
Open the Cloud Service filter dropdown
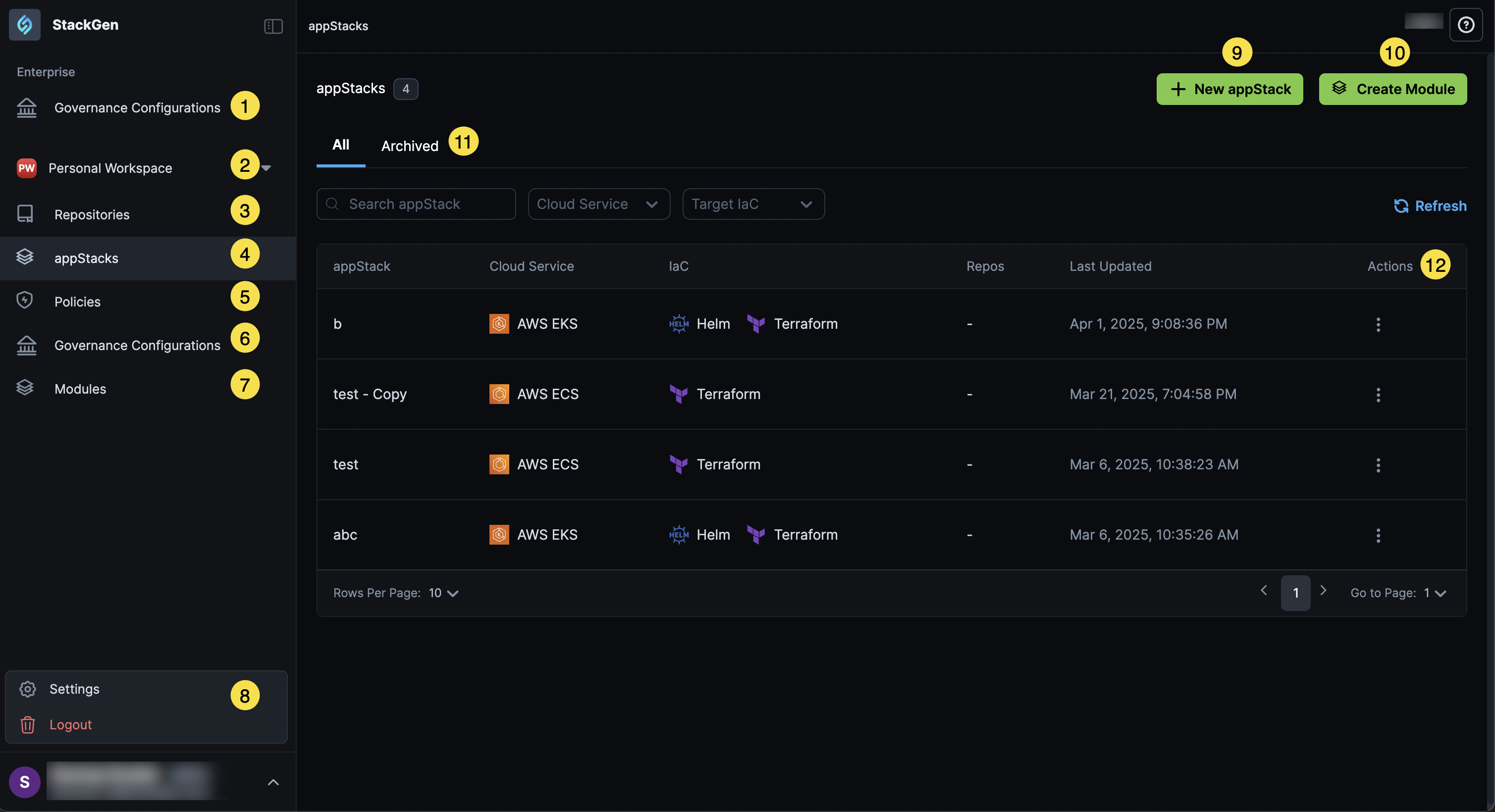coord(599,204)
